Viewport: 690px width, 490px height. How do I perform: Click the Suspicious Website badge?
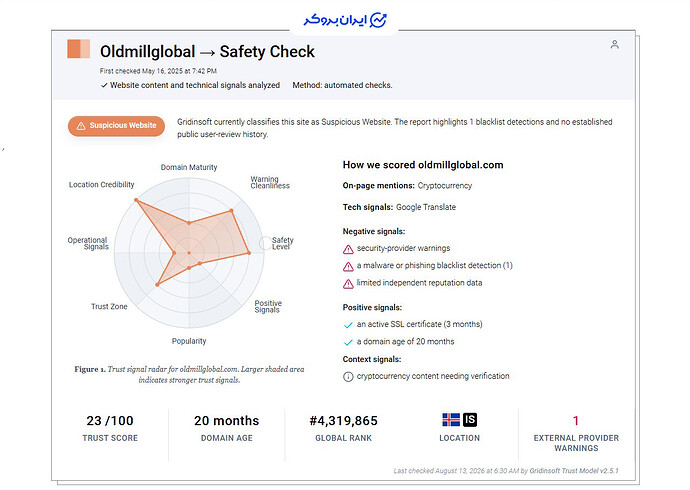pyautogui.click(x=116, y=126)
